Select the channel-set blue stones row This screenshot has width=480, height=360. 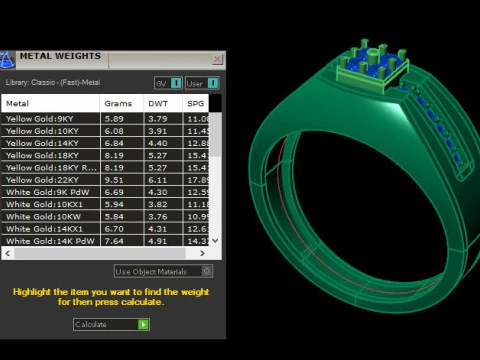pyautogui.click(x=438, y=128)
